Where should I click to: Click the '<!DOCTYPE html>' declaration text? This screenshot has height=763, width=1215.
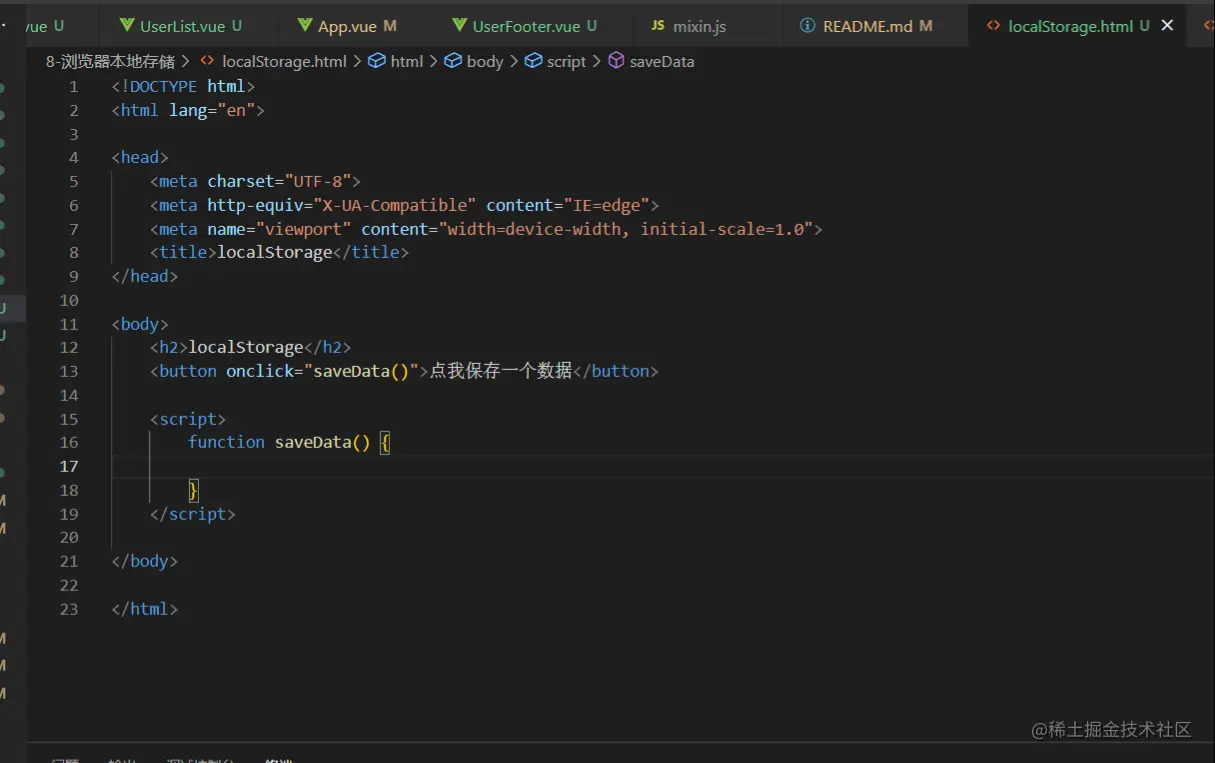(x=184, y=87)
